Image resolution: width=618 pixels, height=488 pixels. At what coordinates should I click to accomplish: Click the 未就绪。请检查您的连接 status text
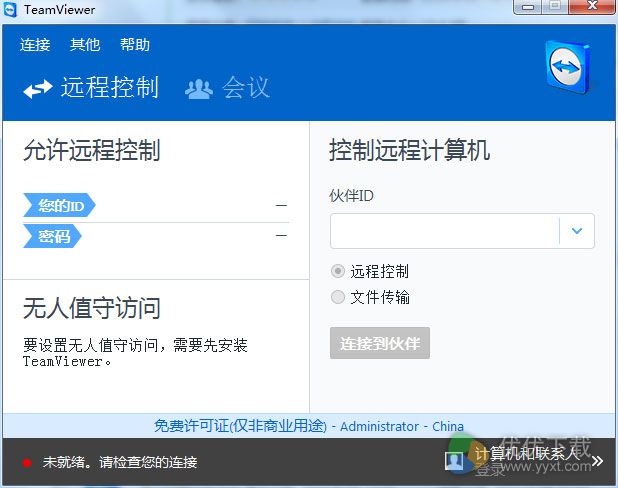[x=120, y=462]
